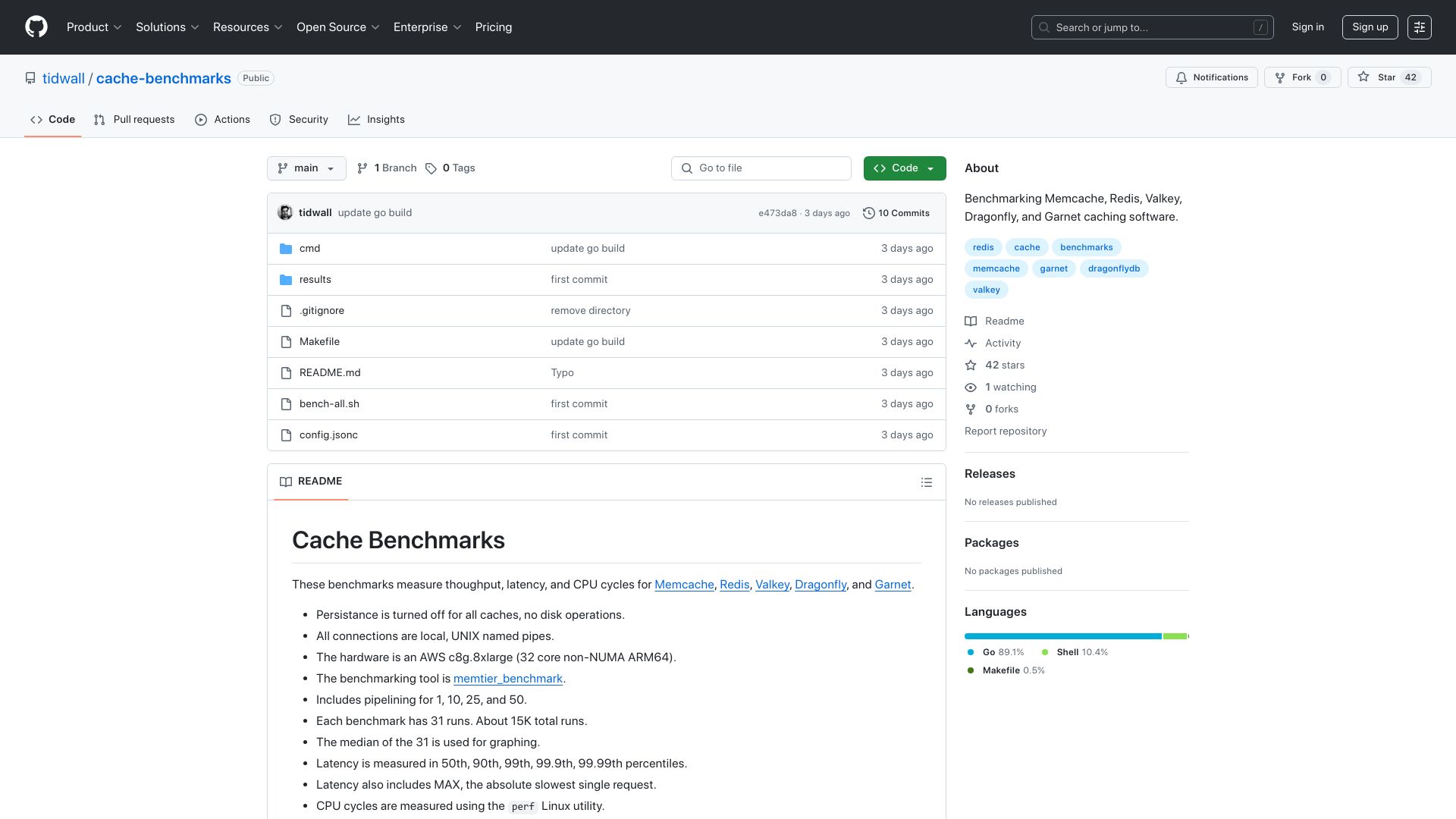
Task: Open the Readme book link in About
Action: pos(994,322)
